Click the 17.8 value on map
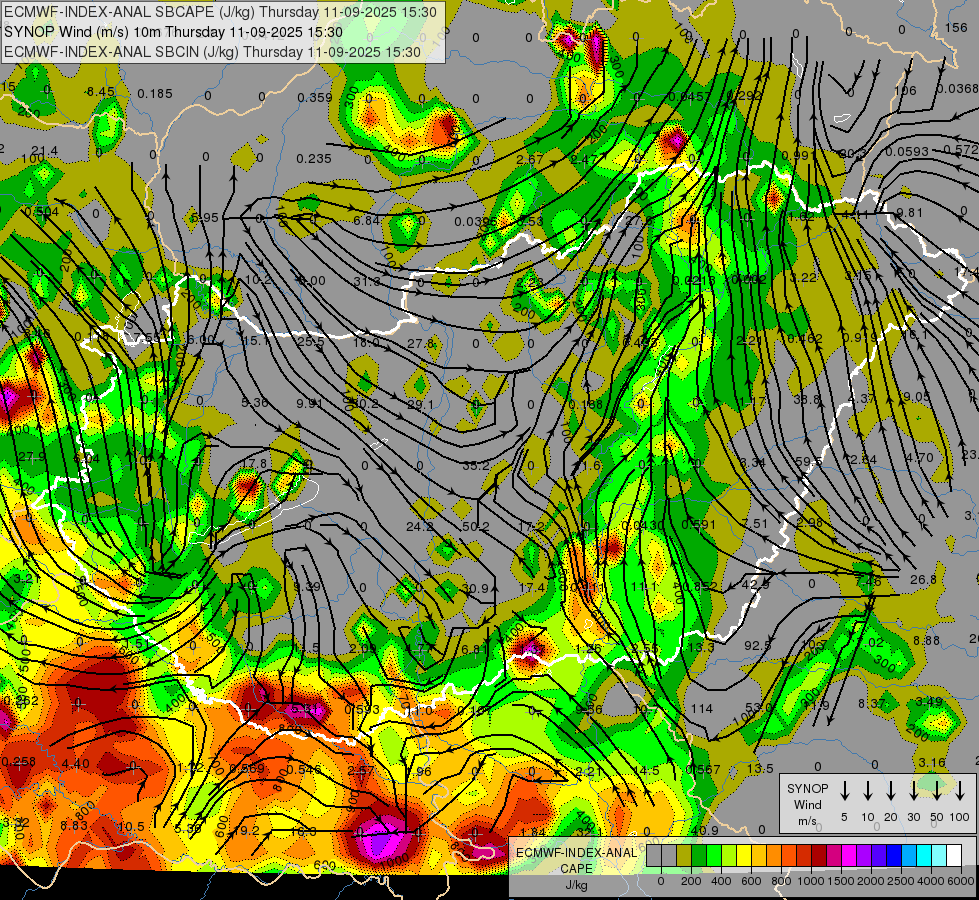This screenshot has height=900, width=979. click(x=254, y=463)
